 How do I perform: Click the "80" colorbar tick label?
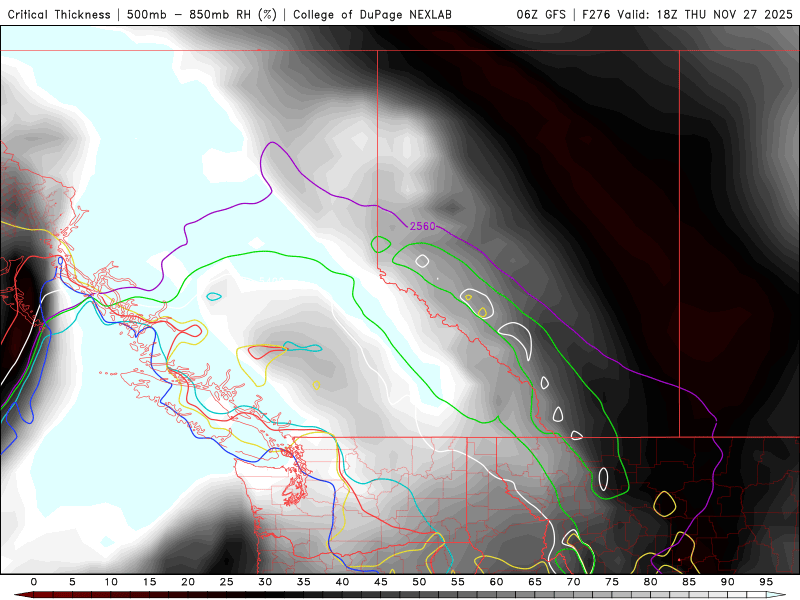click(x=650, y=582)
